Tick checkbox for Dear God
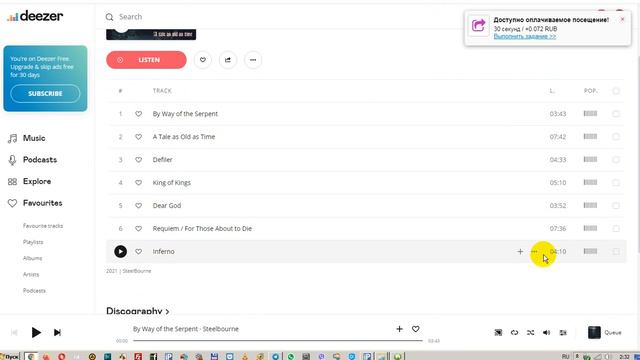Viewport: 640px width, 360px height. tap(616, 205)
